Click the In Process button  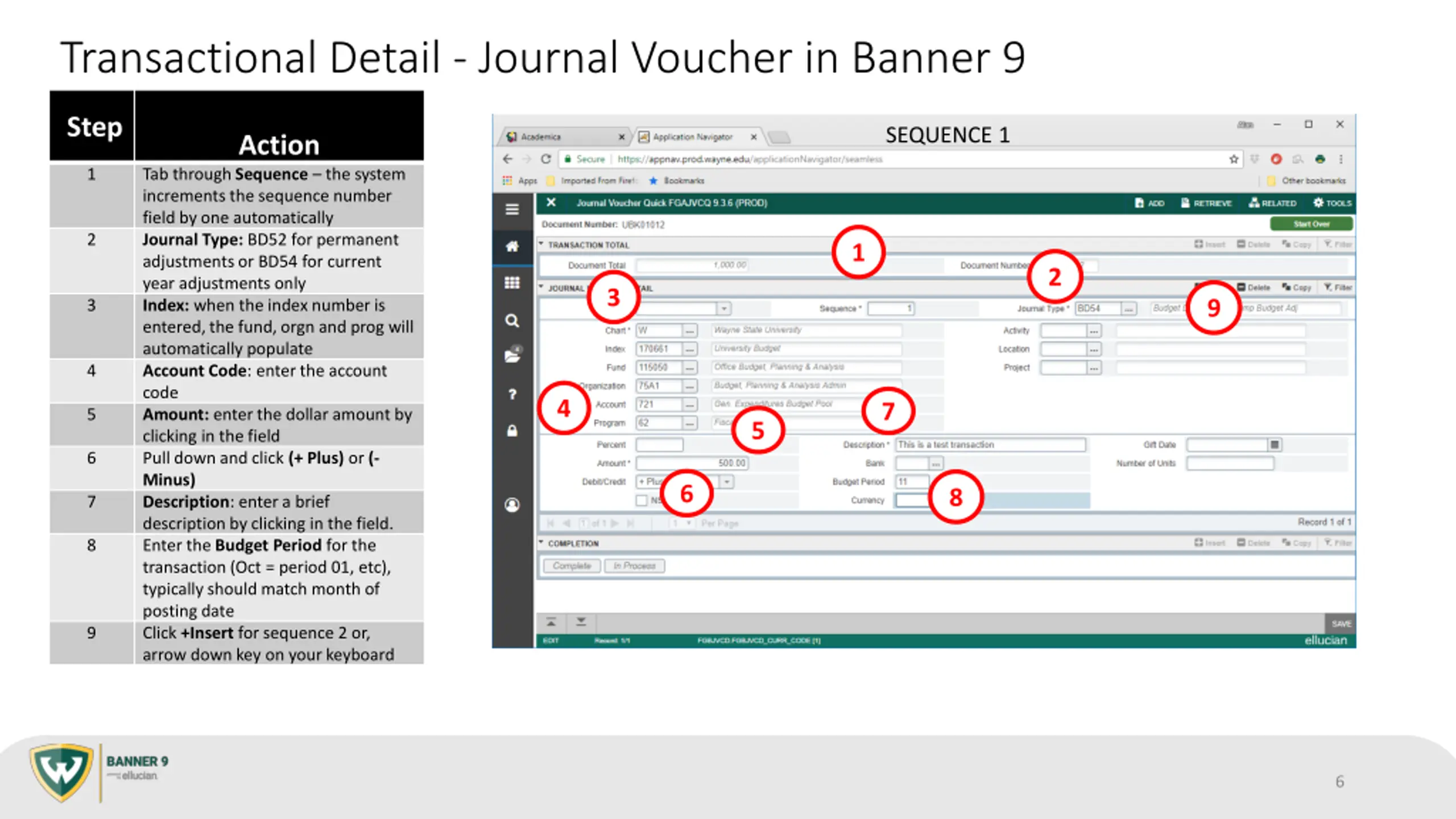click(x=634, y=566)
